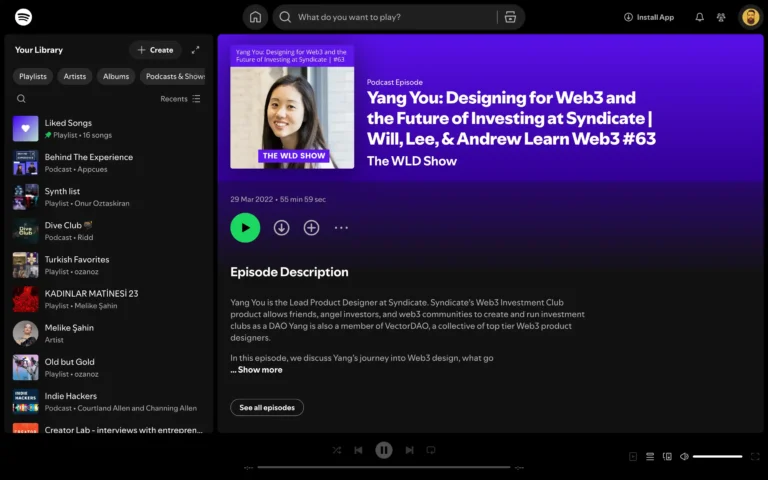Open Now Playing view icon
The height and width of the screenshot is (480, 768).
[633, 456]
